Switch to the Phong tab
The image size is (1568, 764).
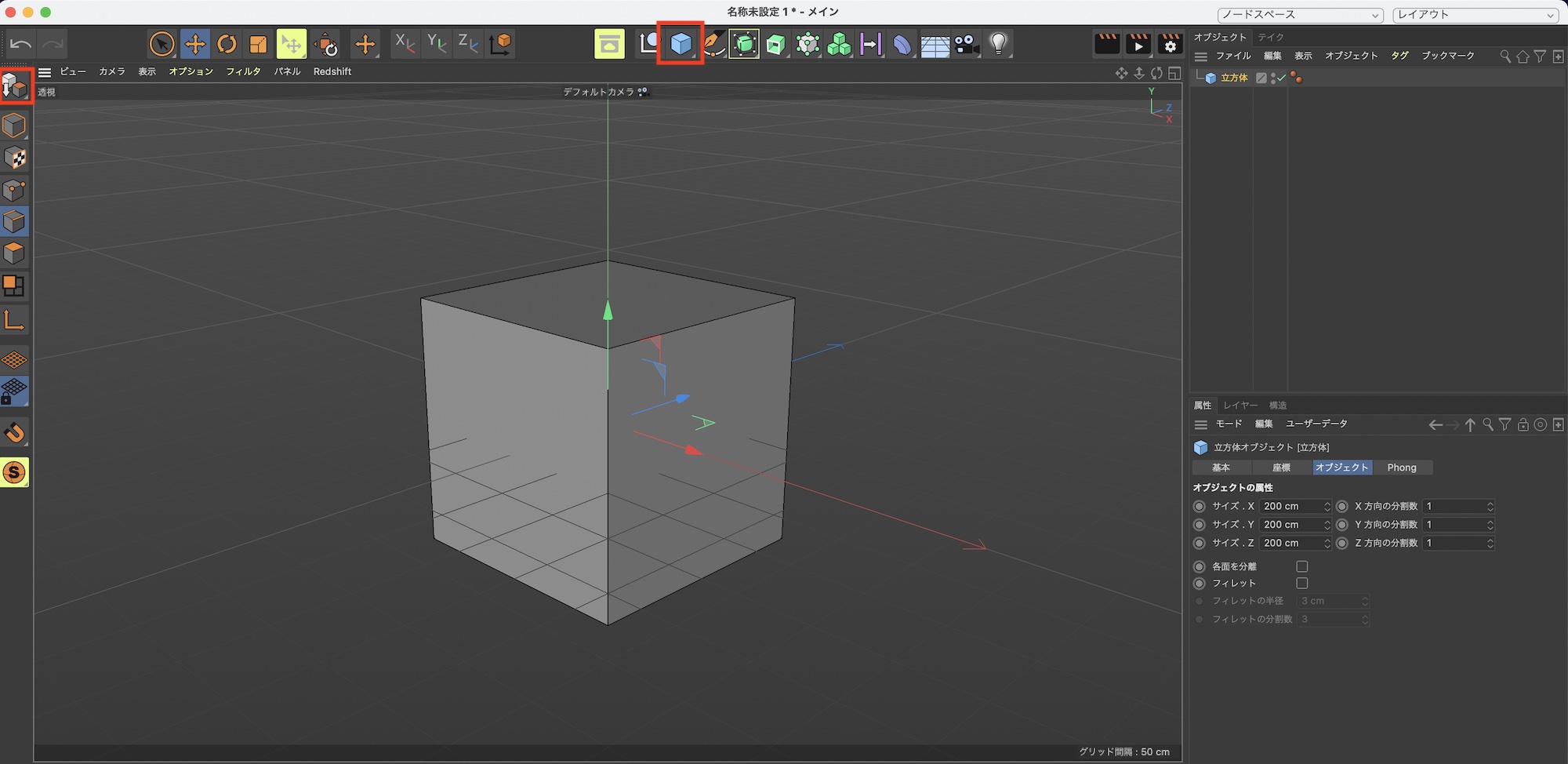(1402, 467)
